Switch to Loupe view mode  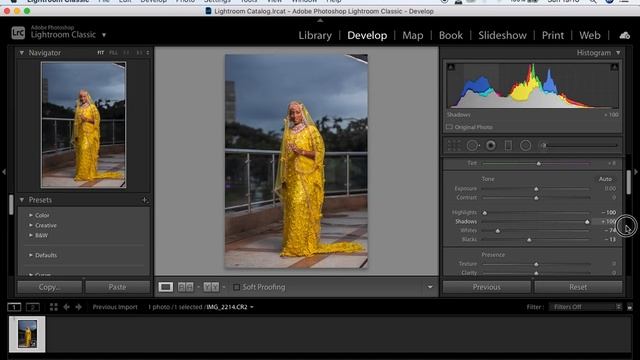tap(166, 287)
